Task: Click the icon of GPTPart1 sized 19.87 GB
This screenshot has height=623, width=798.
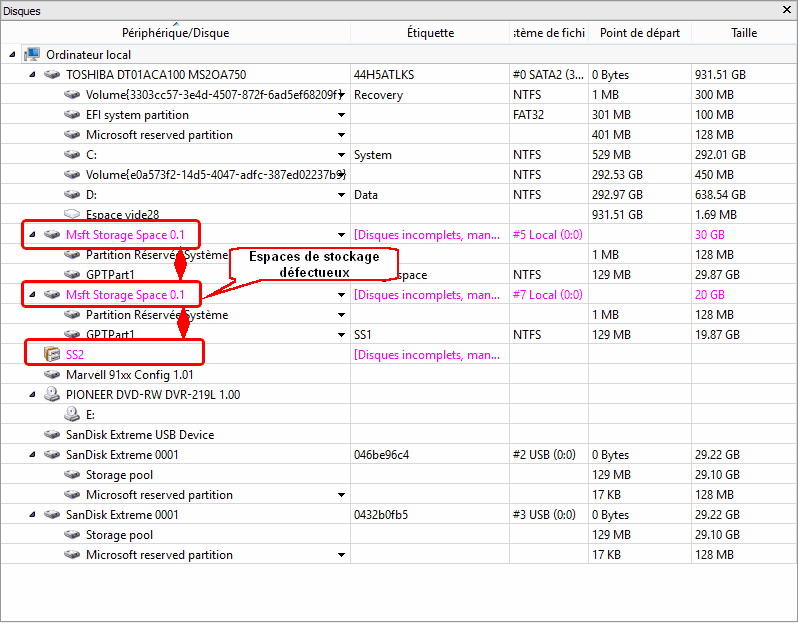Action: pyautogui.click(x=72, y=334)
